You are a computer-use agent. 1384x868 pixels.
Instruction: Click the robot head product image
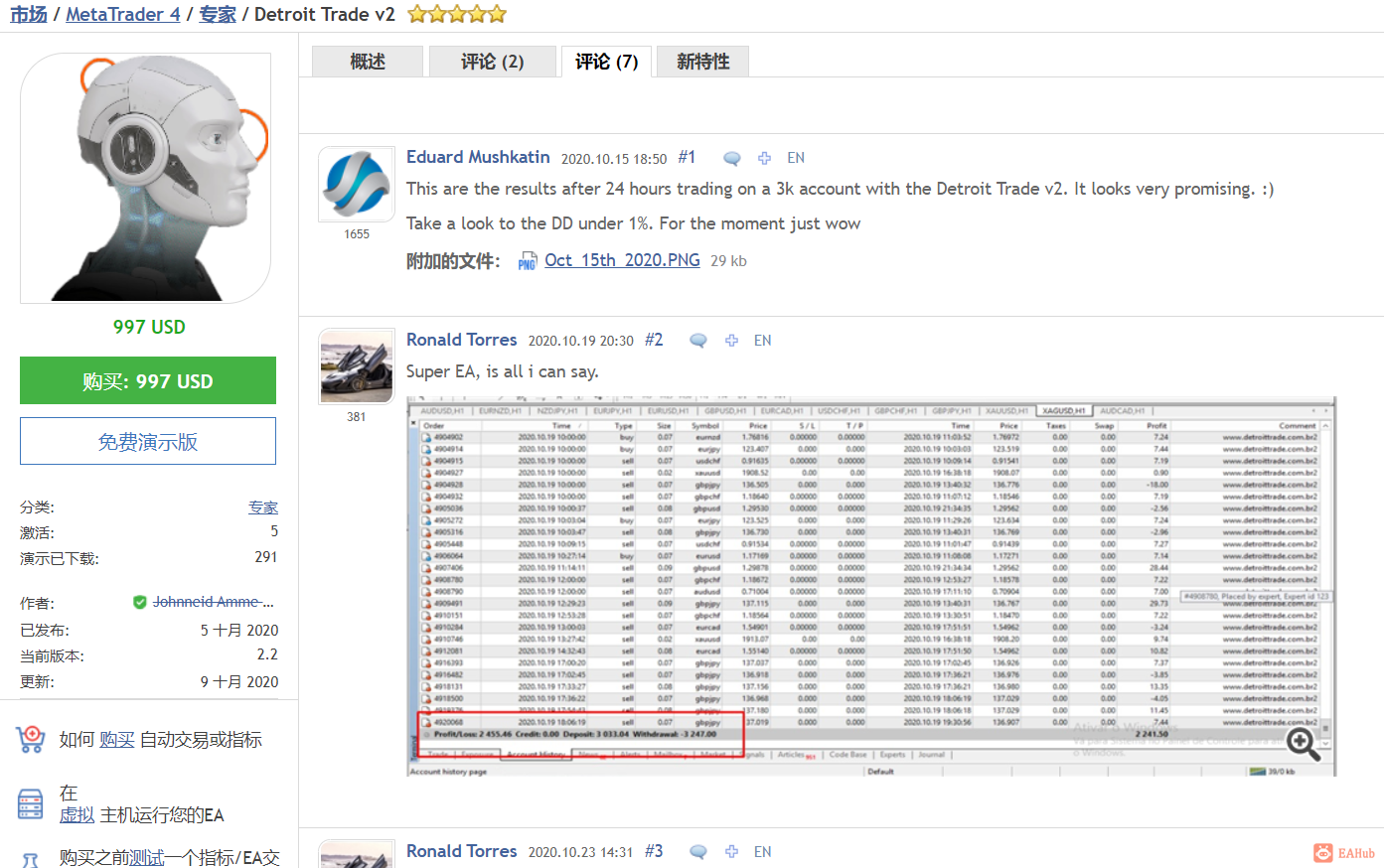(x=146, y=178)
